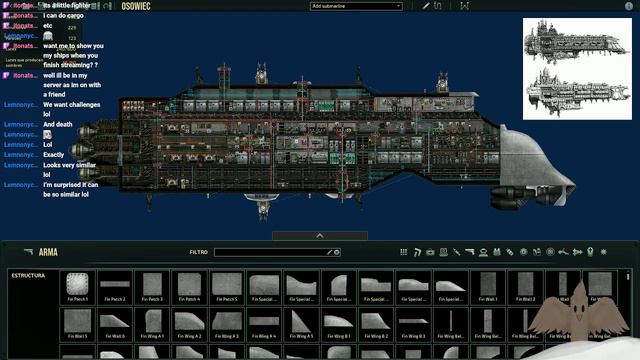Click the round icon at top-right corner
Viewport: 640px width, 360px height.
click(x=629, y=6)
